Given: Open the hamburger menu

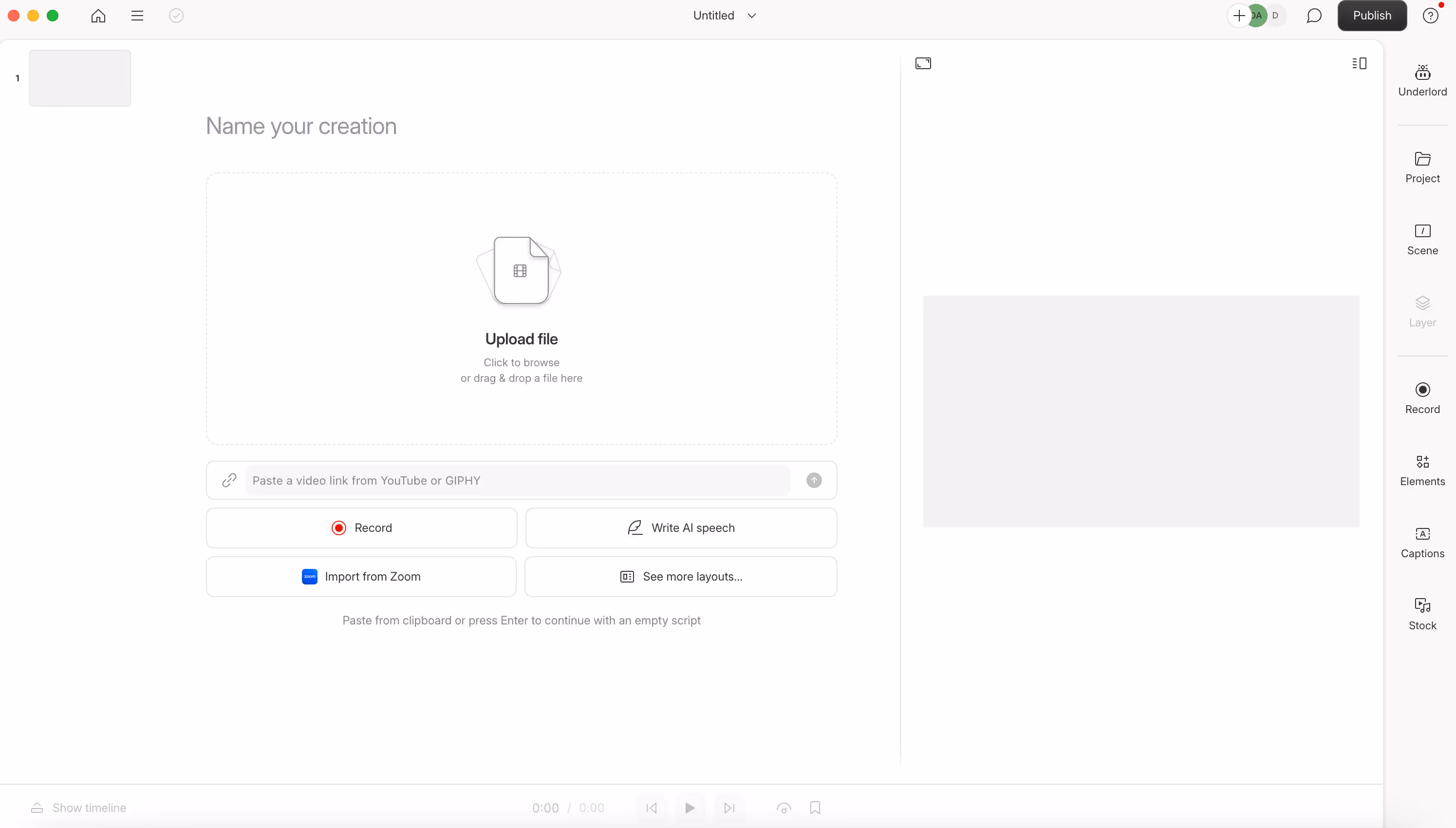Looking at the screenshot, I should tap(137, 16).
